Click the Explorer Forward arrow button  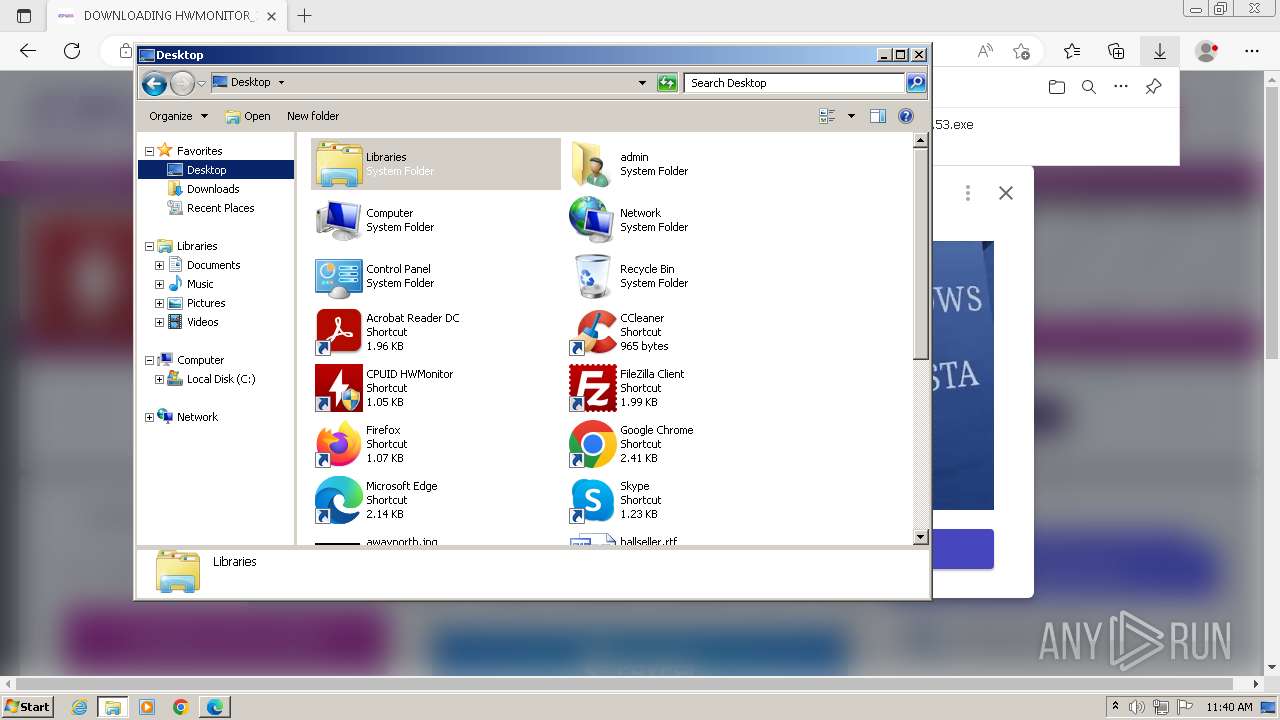coord(182,83)
